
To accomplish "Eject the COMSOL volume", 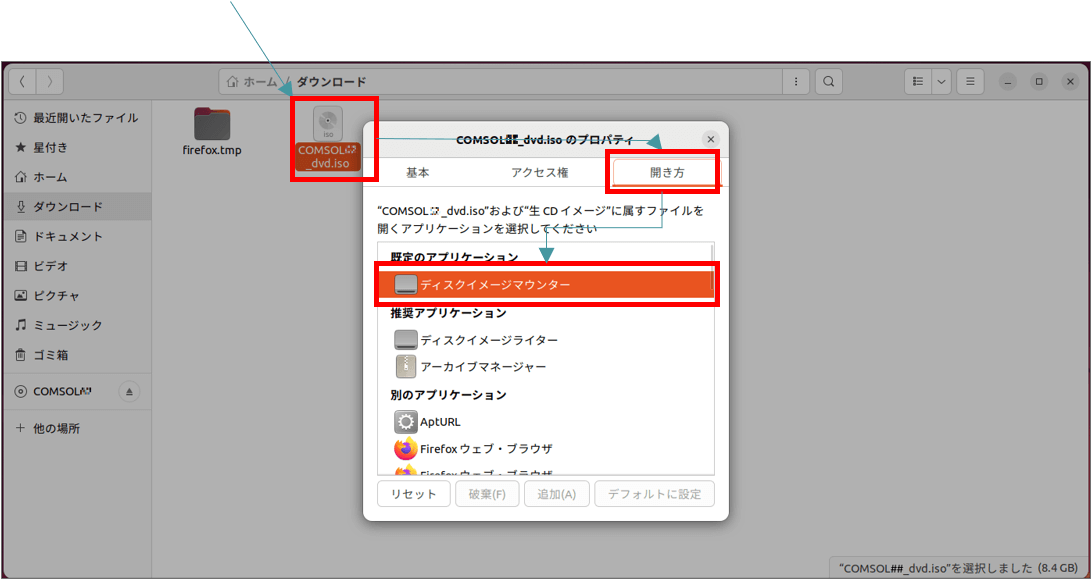I will pos(129,392).
